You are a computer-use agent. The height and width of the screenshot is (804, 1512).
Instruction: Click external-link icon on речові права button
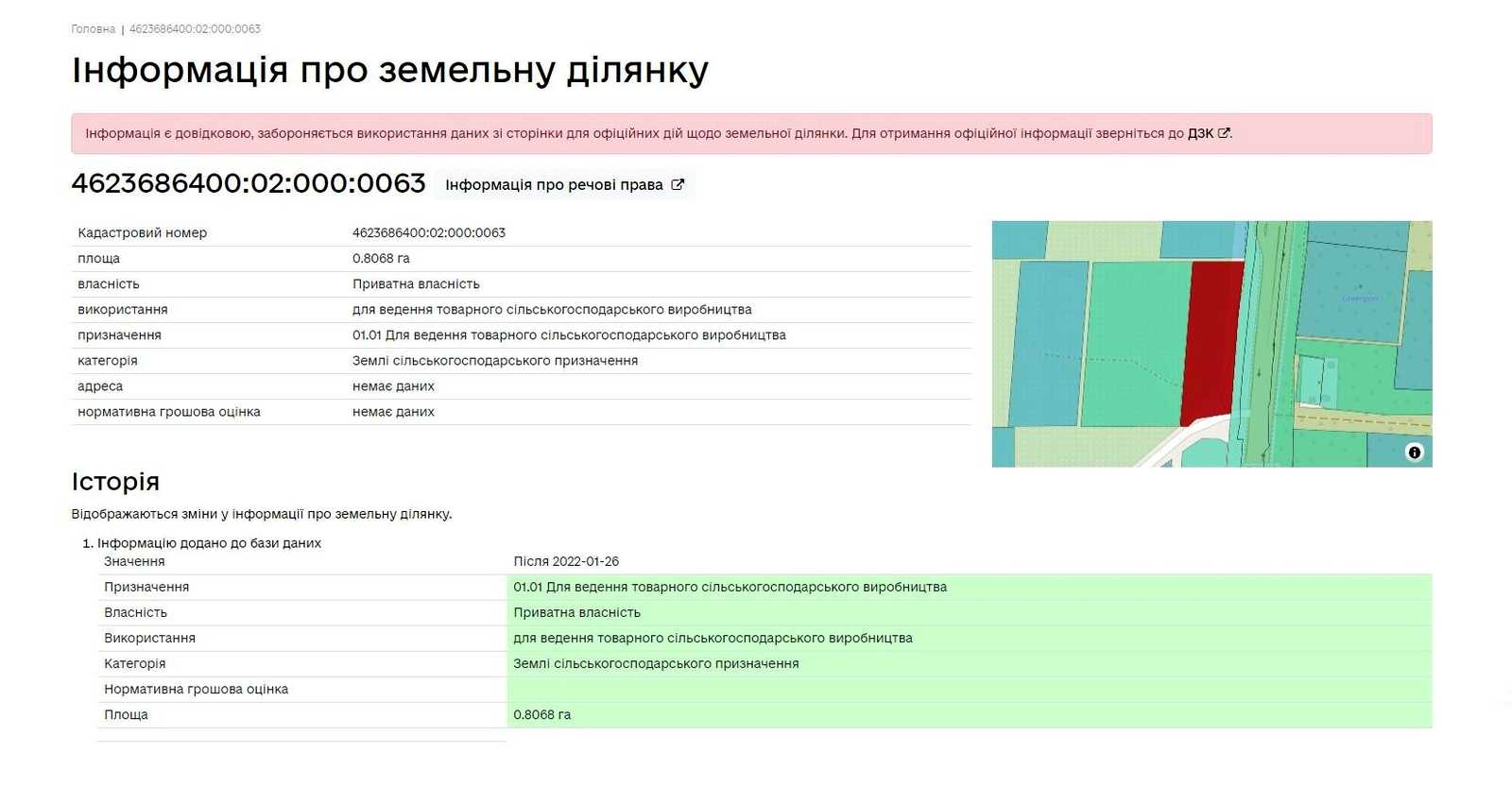(x=678, y=185)
